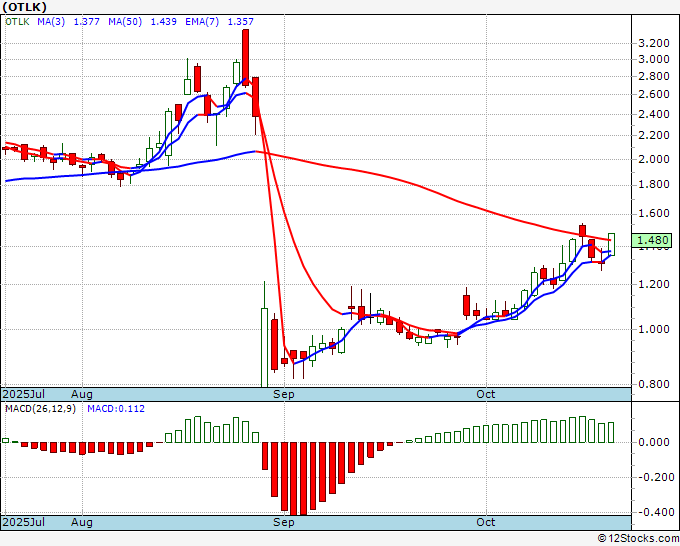Click the 1.800 price axis label
This screenshot has width=680, height=546.
[654, 184]
